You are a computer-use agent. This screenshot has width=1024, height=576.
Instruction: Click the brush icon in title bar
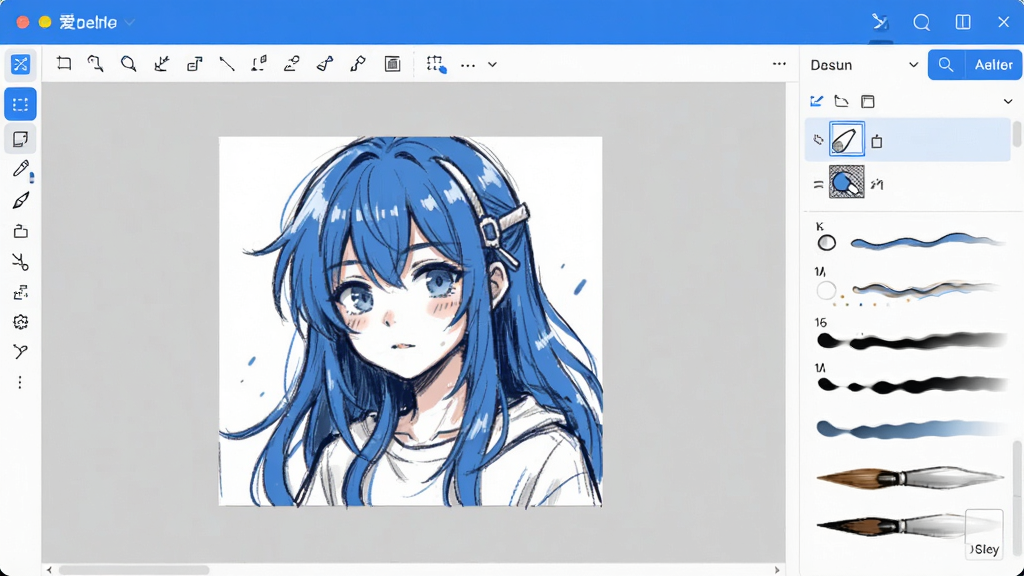(x=880, y=22)
